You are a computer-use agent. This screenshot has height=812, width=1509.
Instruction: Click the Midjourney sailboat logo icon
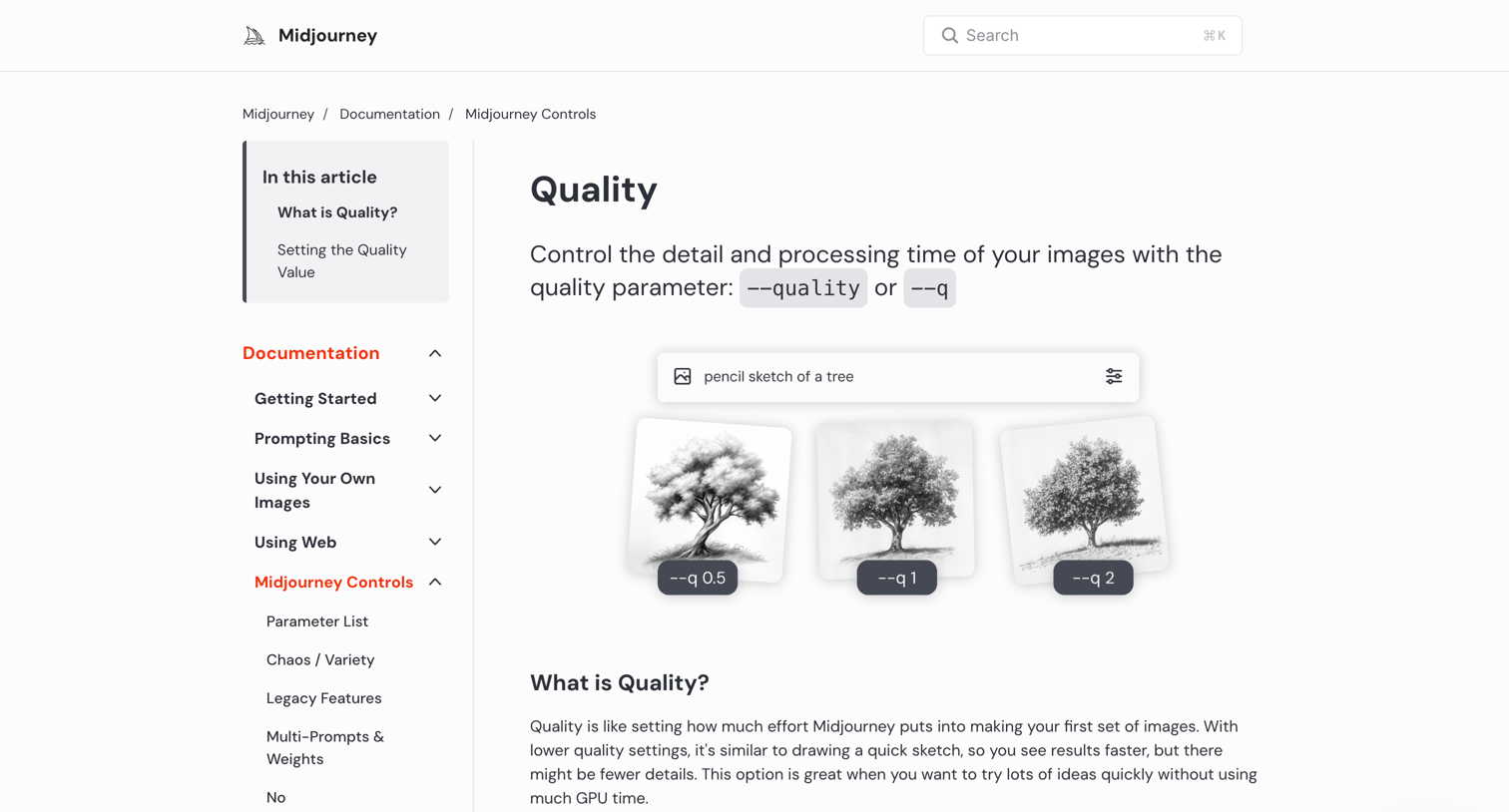[x=254, y=36]
